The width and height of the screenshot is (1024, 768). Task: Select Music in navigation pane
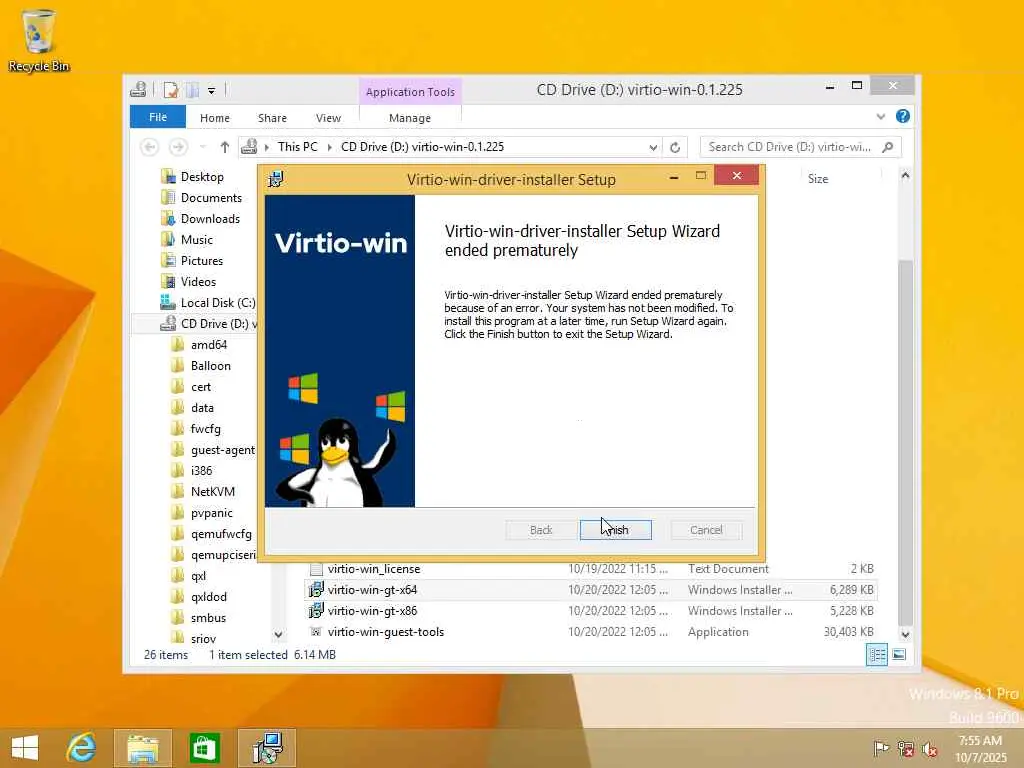tap(197, 239)
